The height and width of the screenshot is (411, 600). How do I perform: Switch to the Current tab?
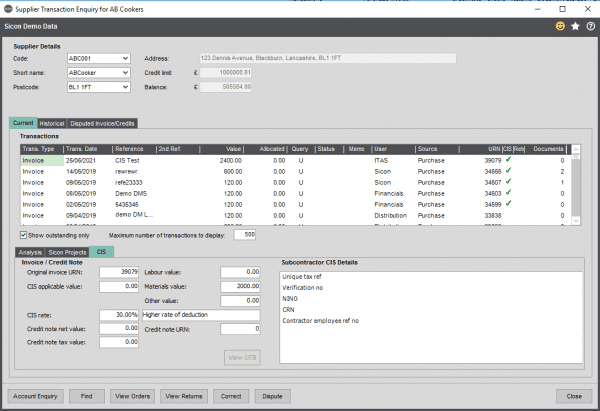click(x=23, y=123)
